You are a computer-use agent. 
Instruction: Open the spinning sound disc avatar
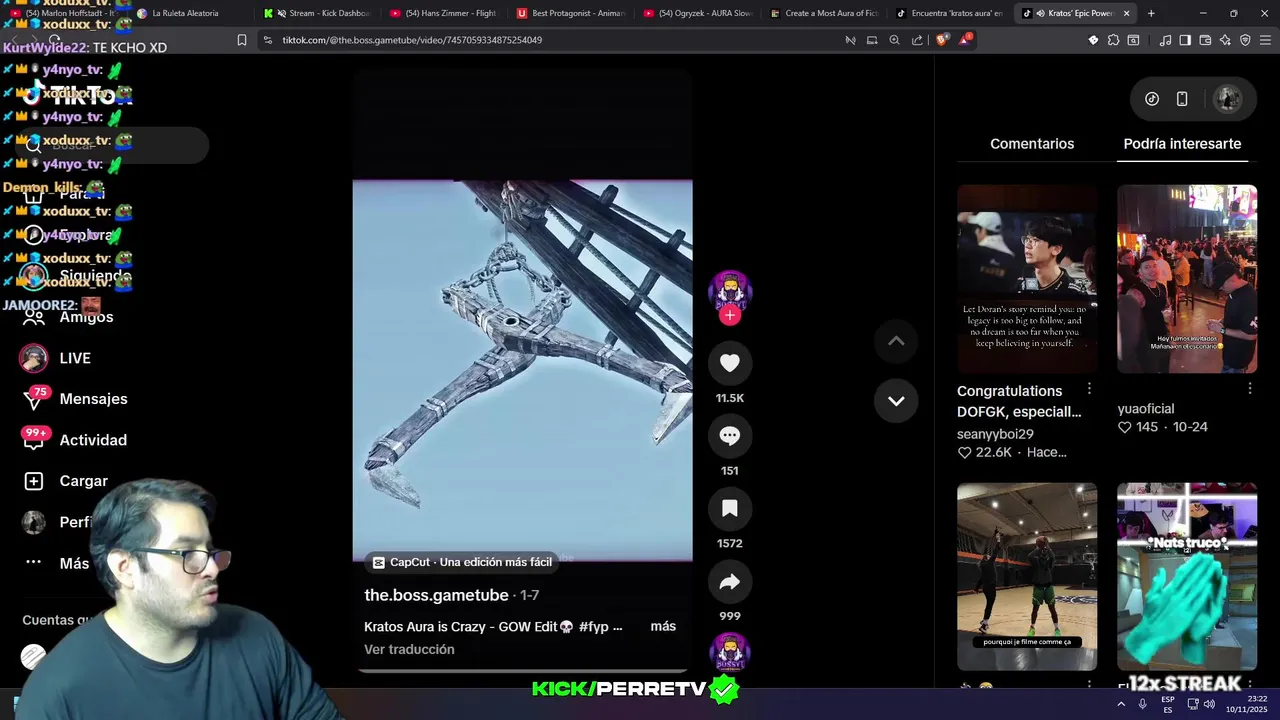(x=730, y=652)
